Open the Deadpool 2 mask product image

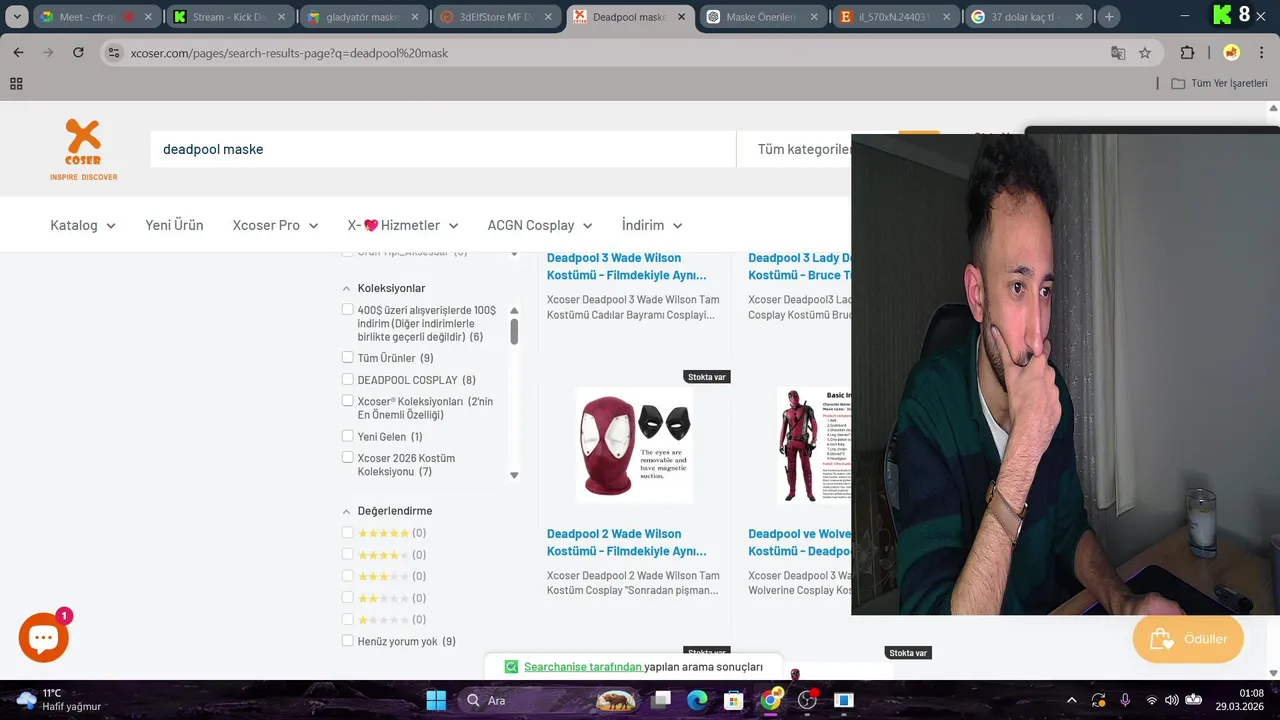tap(634, 445)
